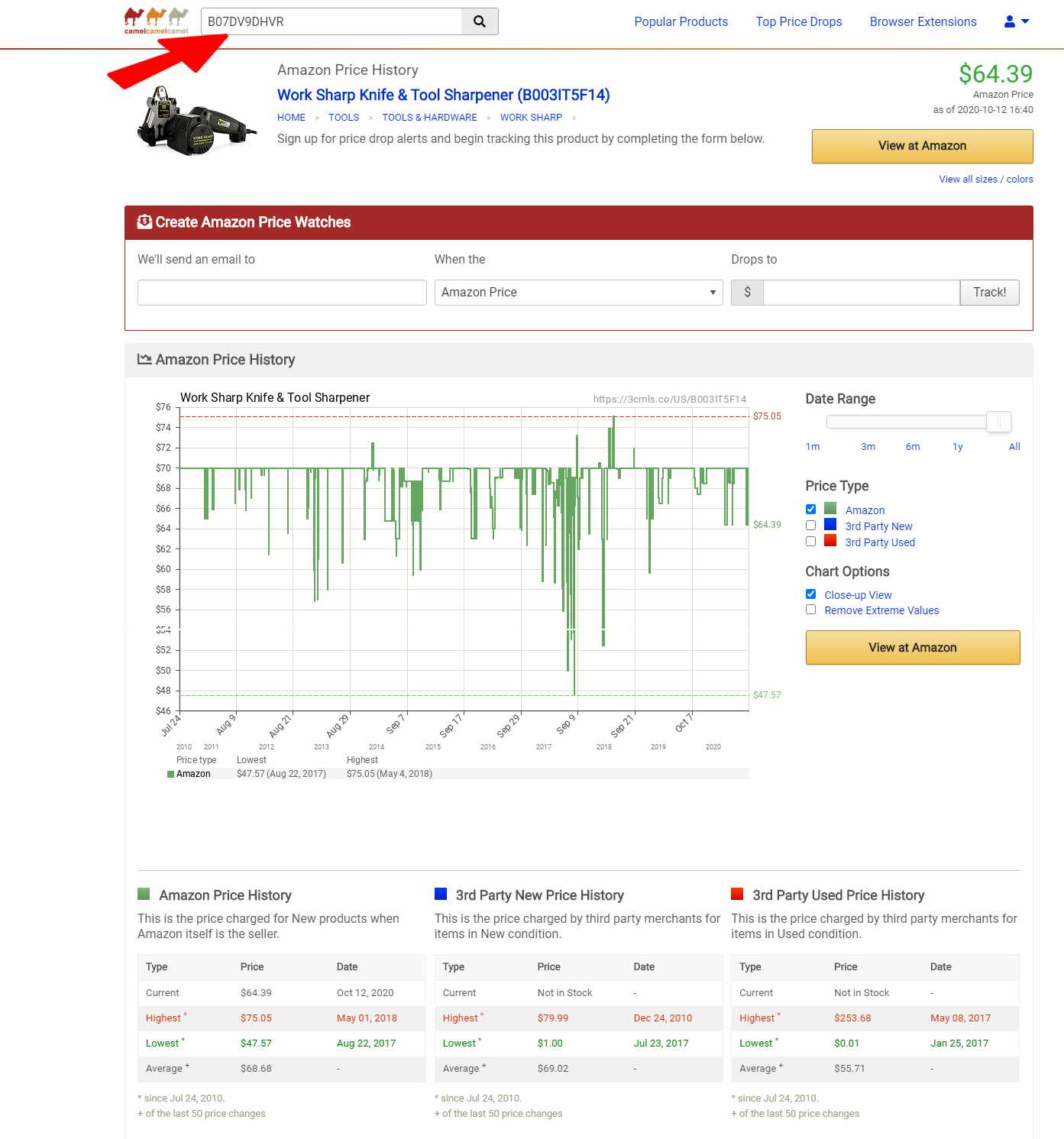Click 3rd Party Used highest price $253.68
Image resolution: width=1064 pixels, height=1139 pixels.
point(852,1018)
